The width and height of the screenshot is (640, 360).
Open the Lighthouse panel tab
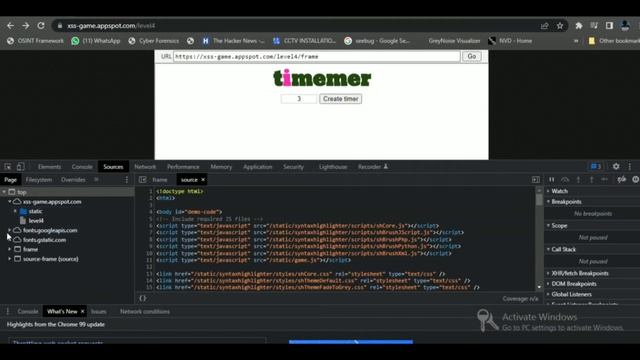click(x=333, y=167)
